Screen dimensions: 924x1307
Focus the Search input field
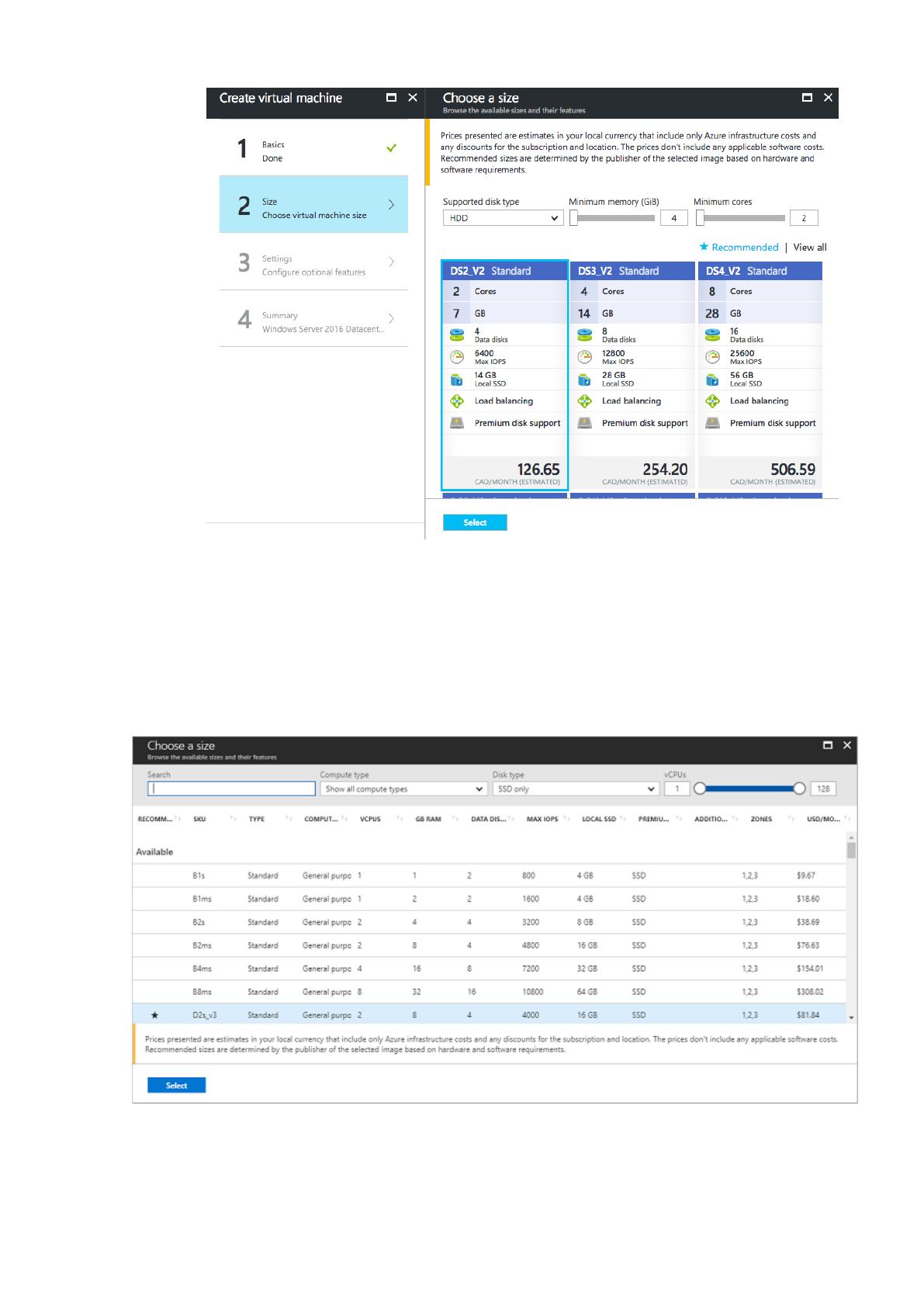point(231,789)
